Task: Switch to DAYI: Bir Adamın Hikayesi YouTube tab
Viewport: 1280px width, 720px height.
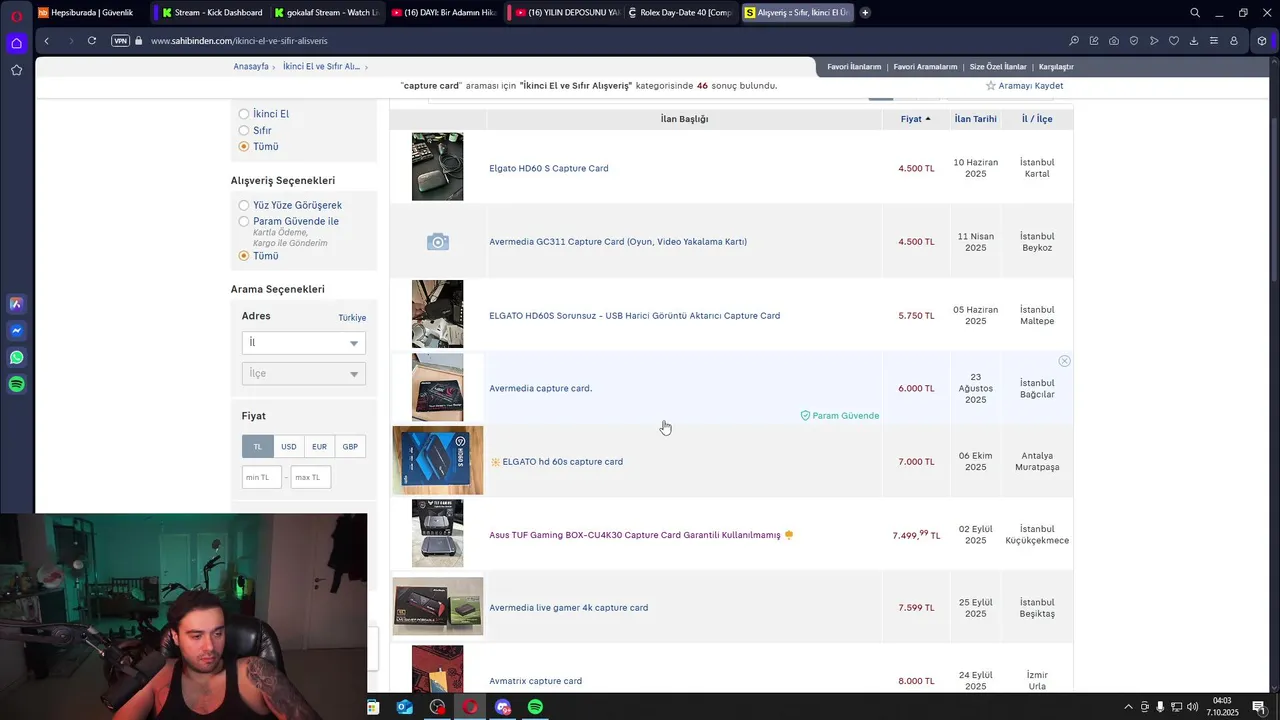Action: [x=444, y=13]
